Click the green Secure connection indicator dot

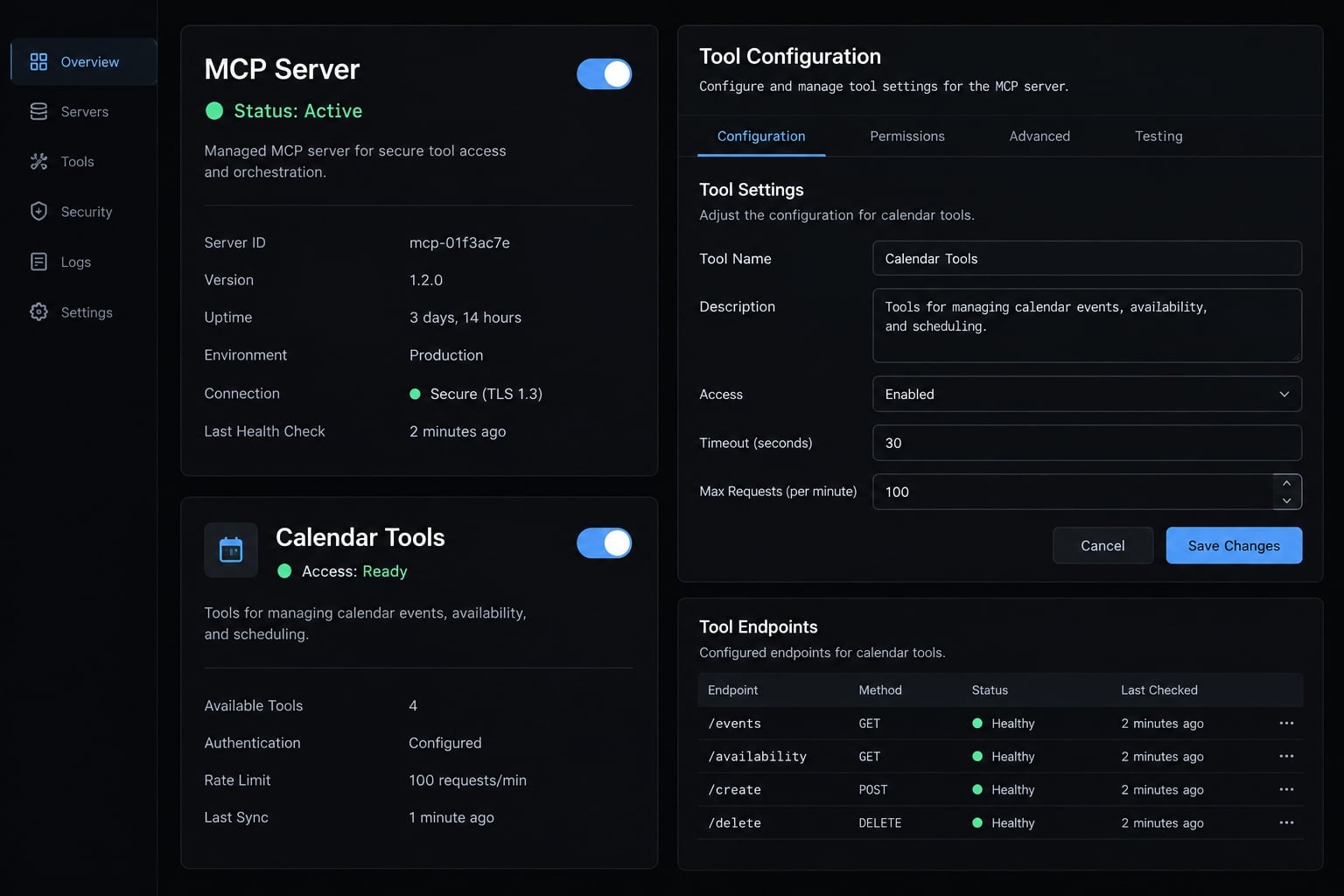[x=416, y=394]
